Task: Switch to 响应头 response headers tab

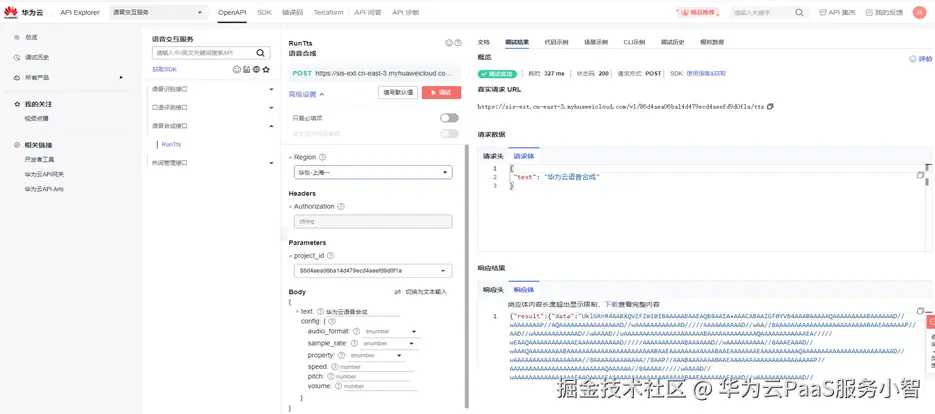Action: coord(493,290)
